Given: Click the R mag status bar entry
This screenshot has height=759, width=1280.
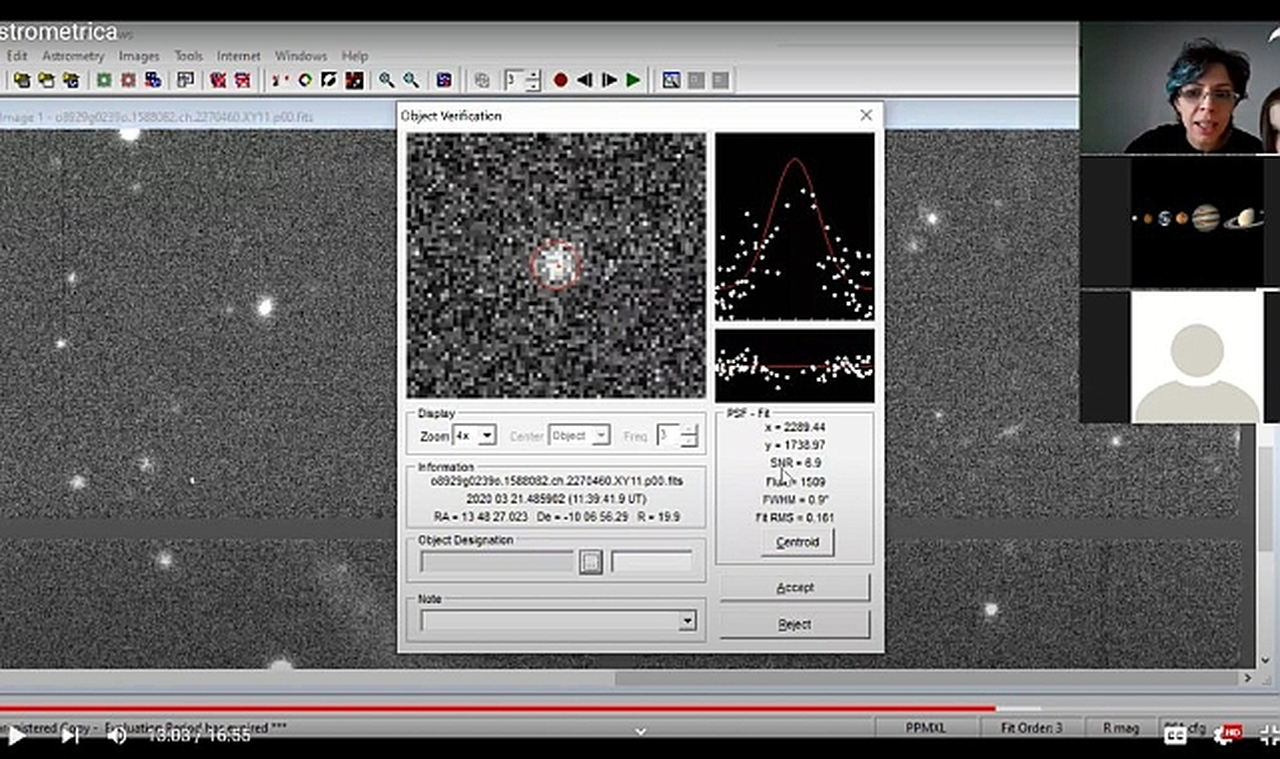Looking at the screenshot, I should (x=1121, y=728).
